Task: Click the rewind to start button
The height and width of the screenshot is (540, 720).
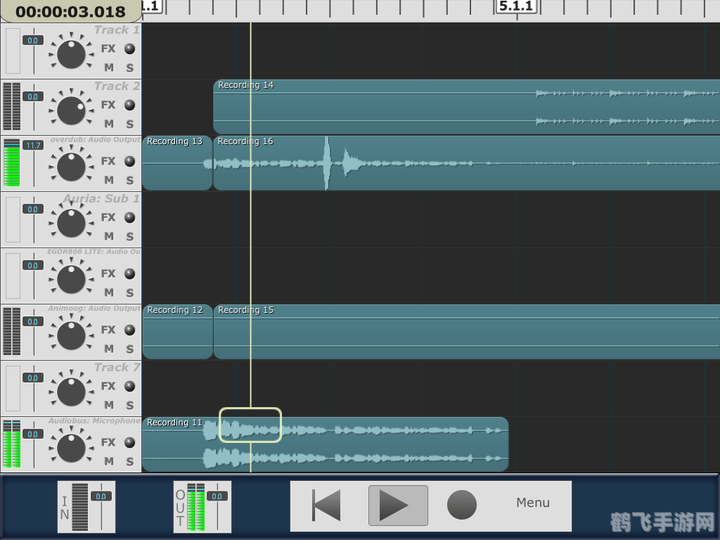Action: pyautogui.click(x=327, y=505)
